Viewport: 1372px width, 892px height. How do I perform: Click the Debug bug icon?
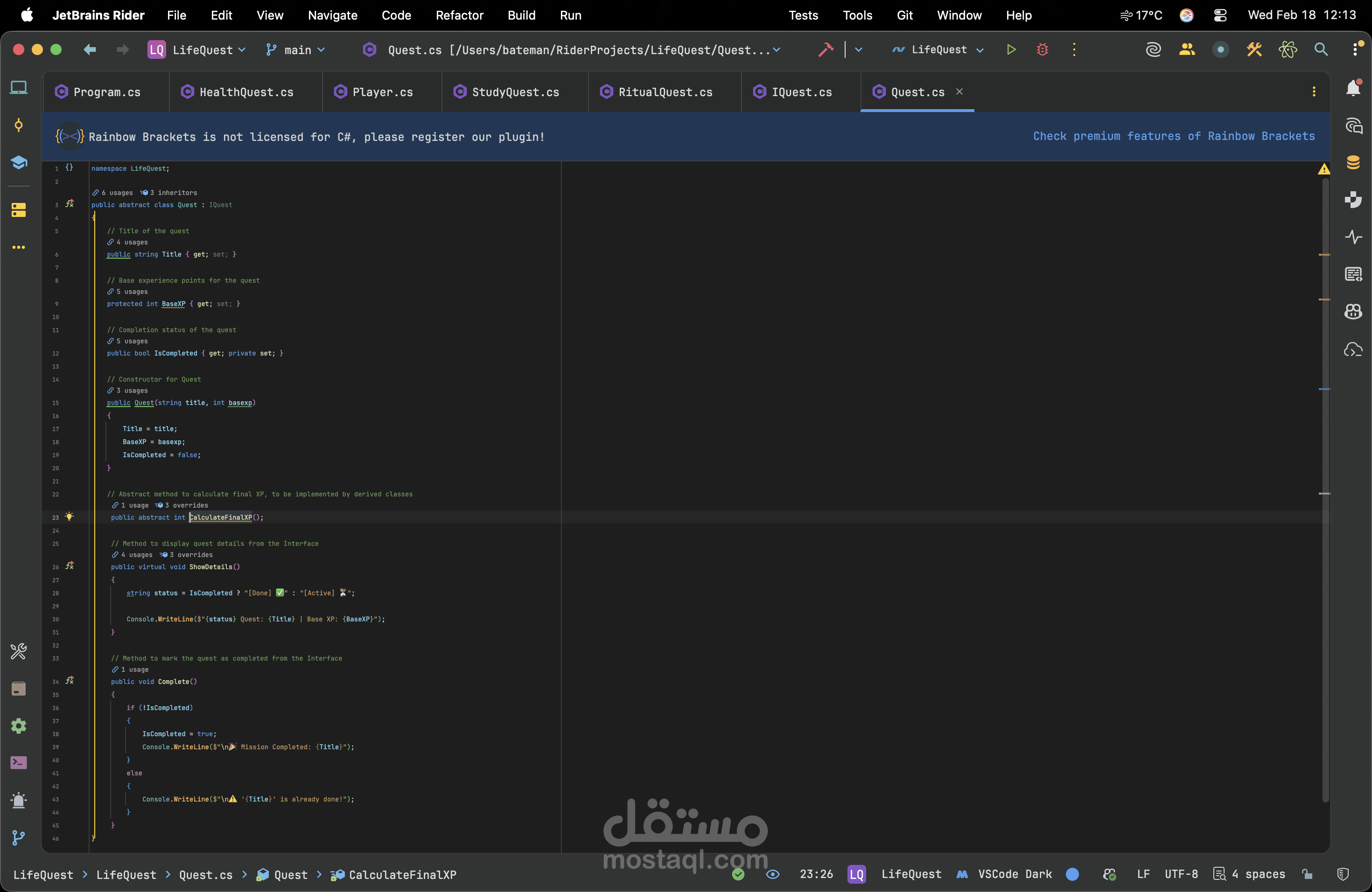click(1042, 49)
